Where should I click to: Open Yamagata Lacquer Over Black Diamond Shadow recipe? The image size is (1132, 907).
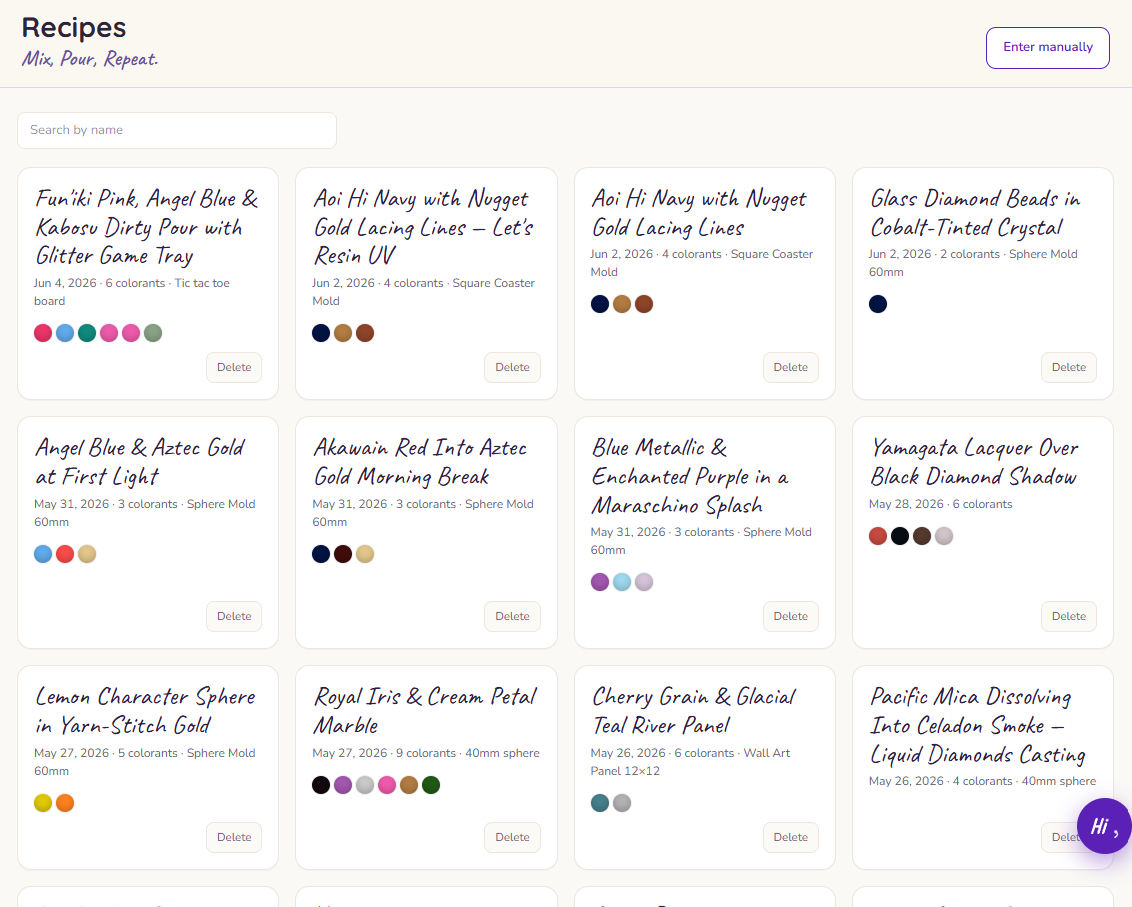point(974,462)
